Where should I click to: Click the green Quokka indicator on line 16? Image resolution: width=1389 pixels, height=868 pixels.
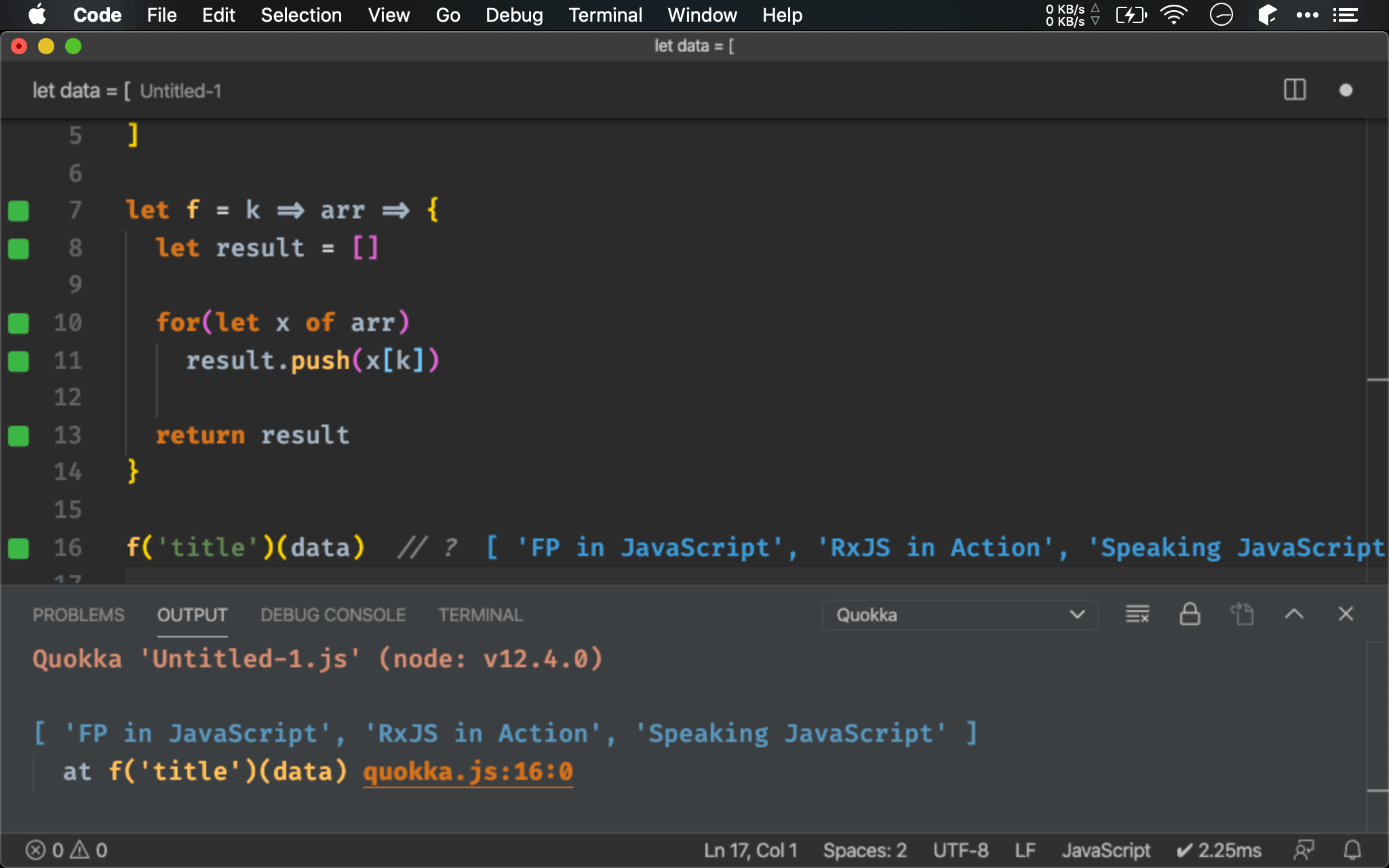18,549
